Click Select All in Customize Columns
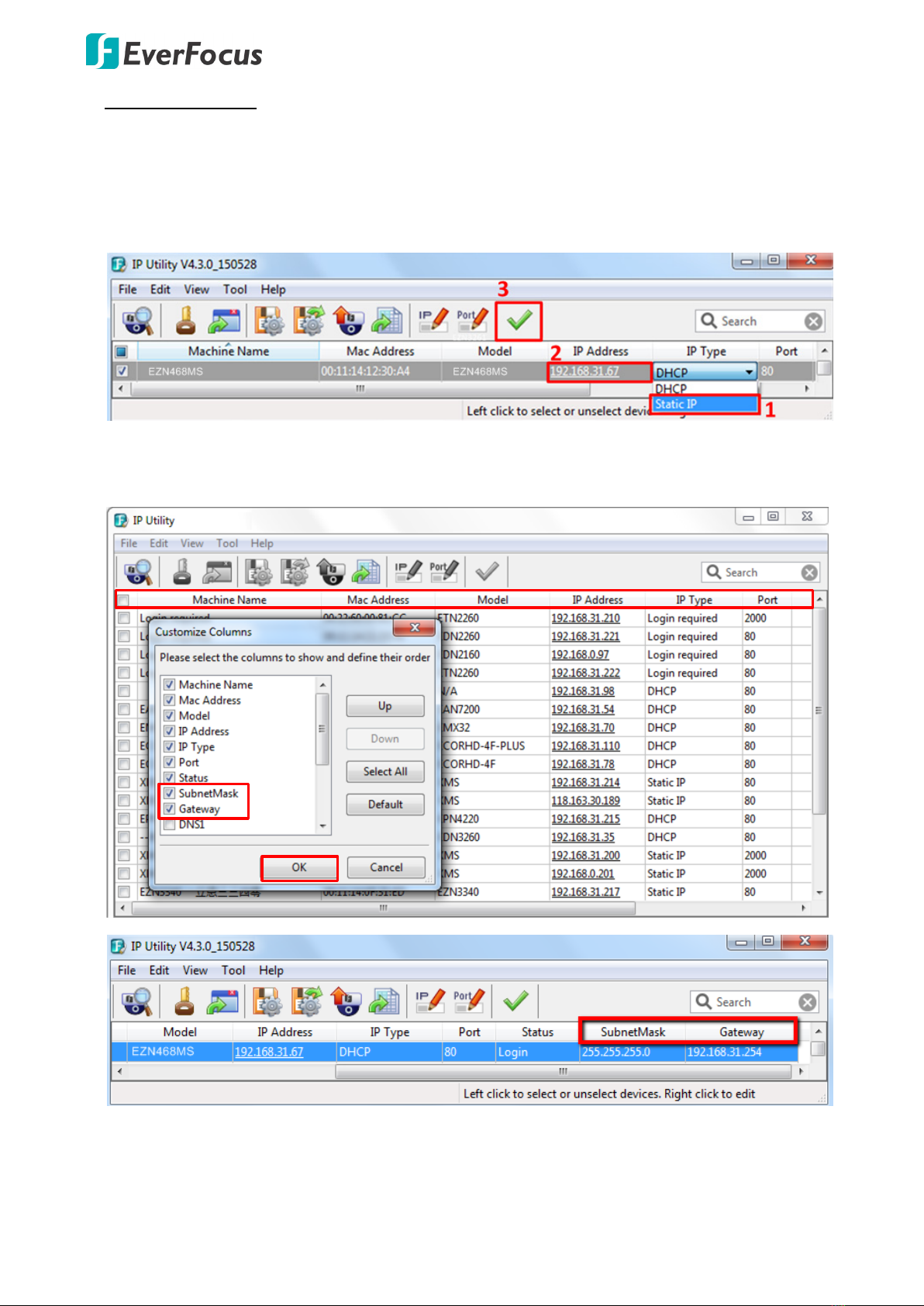This screenshot has width=924, height=1306. 385,771
